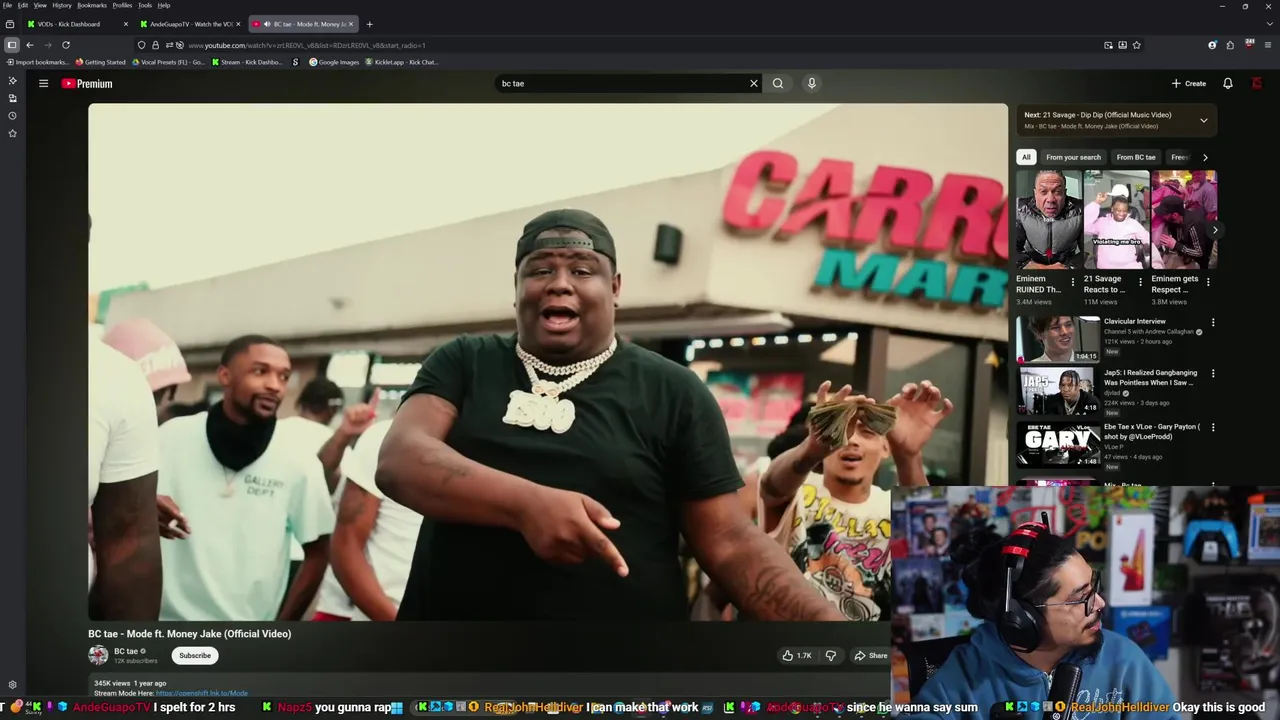Open more options for Clavicular Interview

click(x=1213, y=323)
